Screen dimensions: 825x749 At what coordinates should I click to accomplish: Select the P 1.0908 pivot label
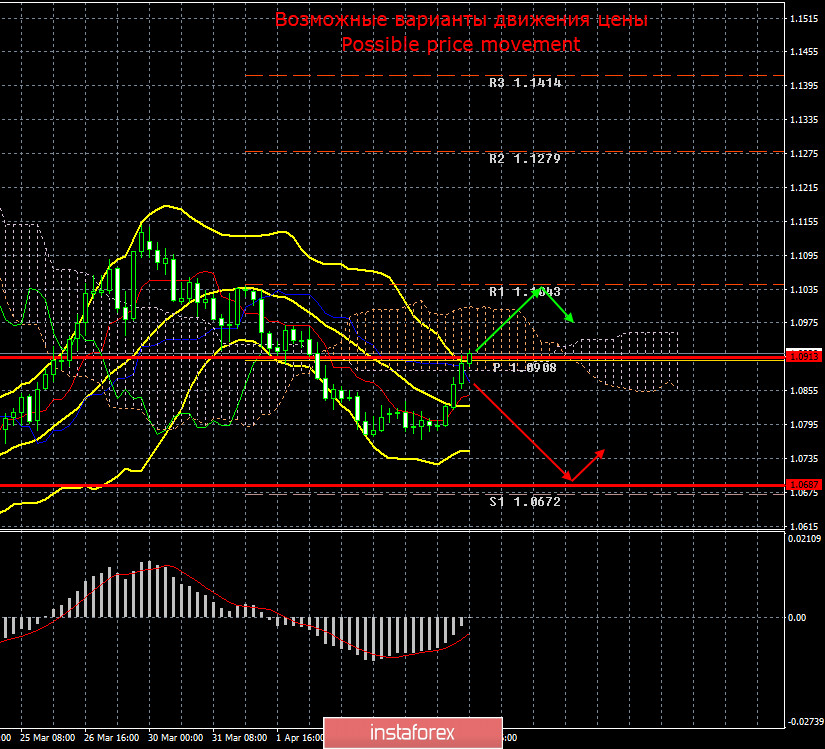pyautogui.click(x=524, y=368)
